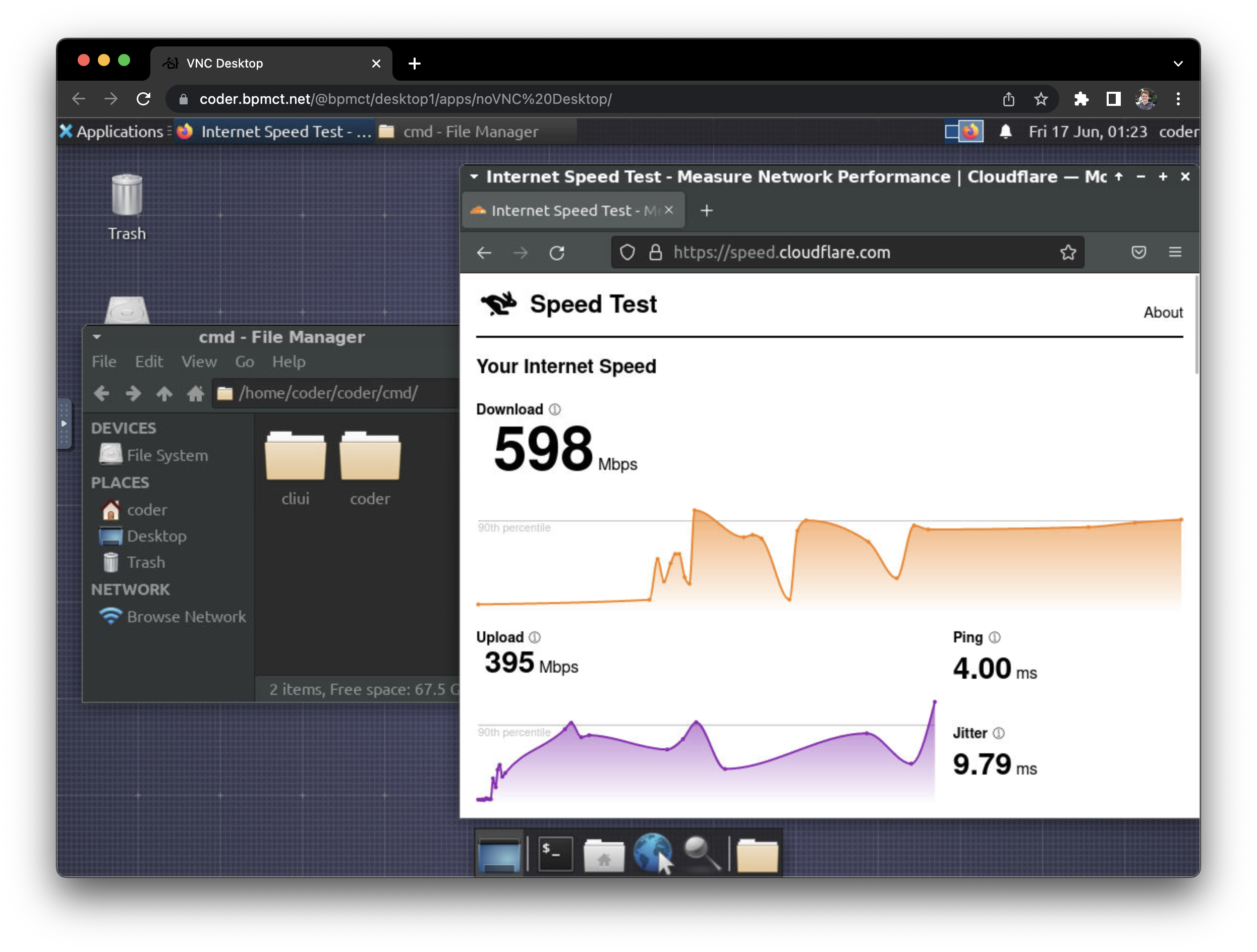Screen dimensions: 1257x952
Task: Open the terminal emulator dock icon
Action: pyautogui.click(x=555, y=853)
